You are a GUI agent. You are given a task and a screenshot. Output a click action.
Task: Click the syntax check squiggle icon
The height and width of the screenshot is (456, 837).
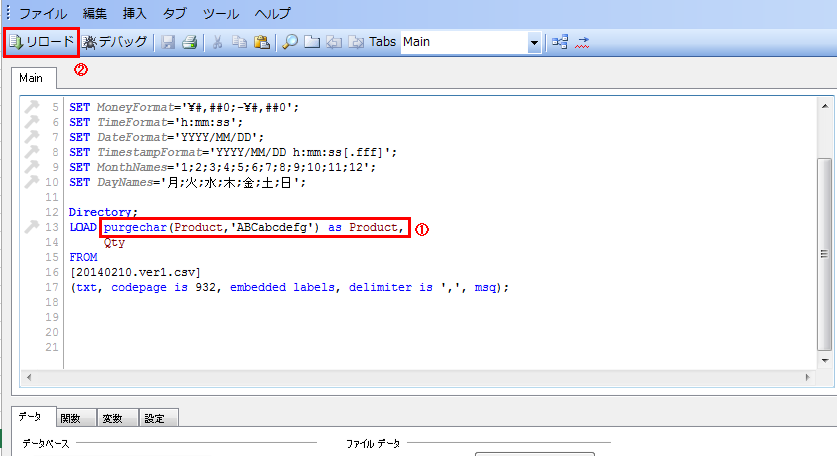(x=582, y=42)
